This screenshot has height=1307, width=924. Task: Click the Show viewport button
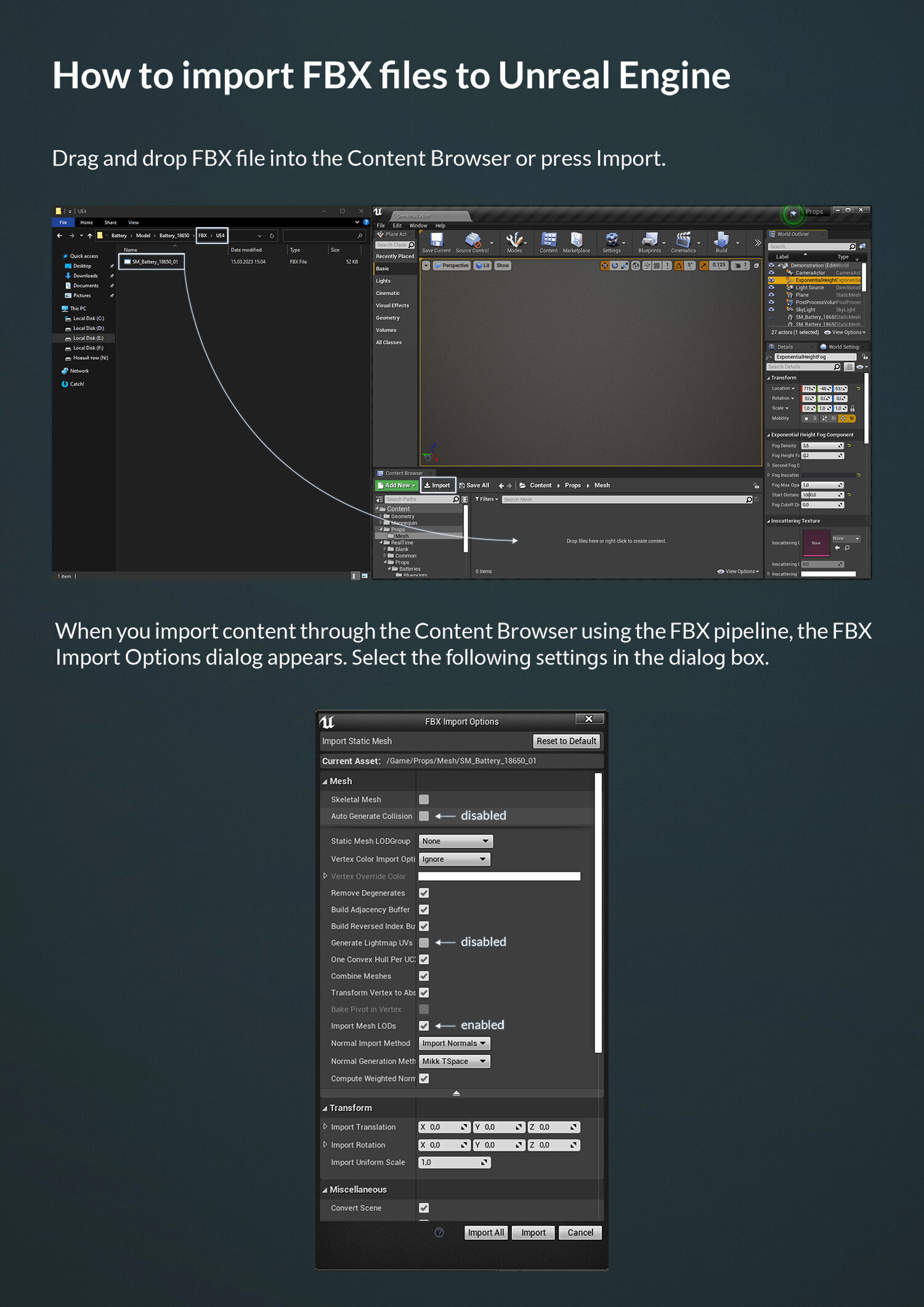pos(503,265)
